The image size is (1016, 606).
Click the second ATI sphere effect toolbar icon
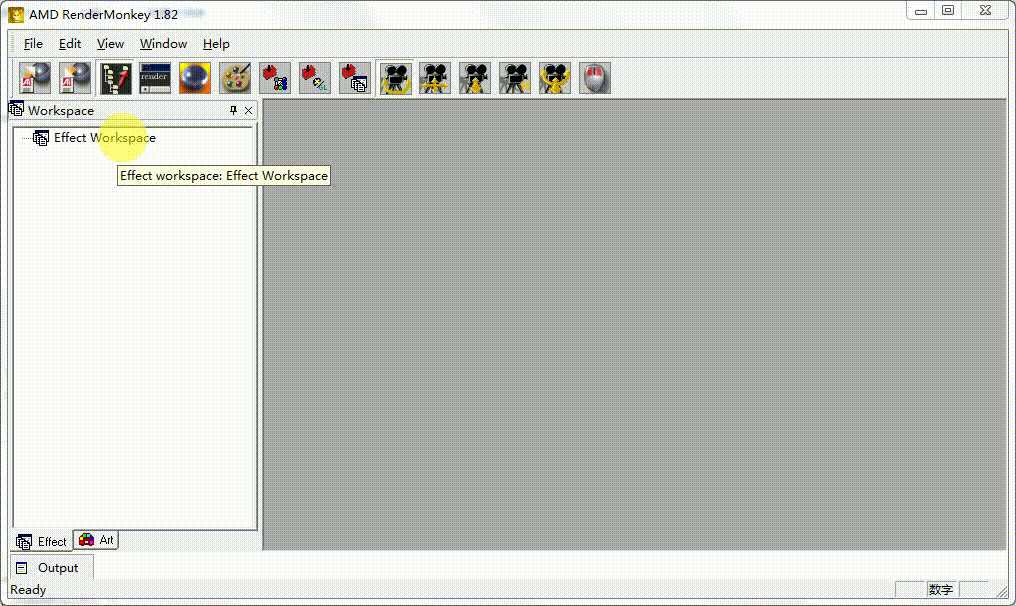click(75, 78)
